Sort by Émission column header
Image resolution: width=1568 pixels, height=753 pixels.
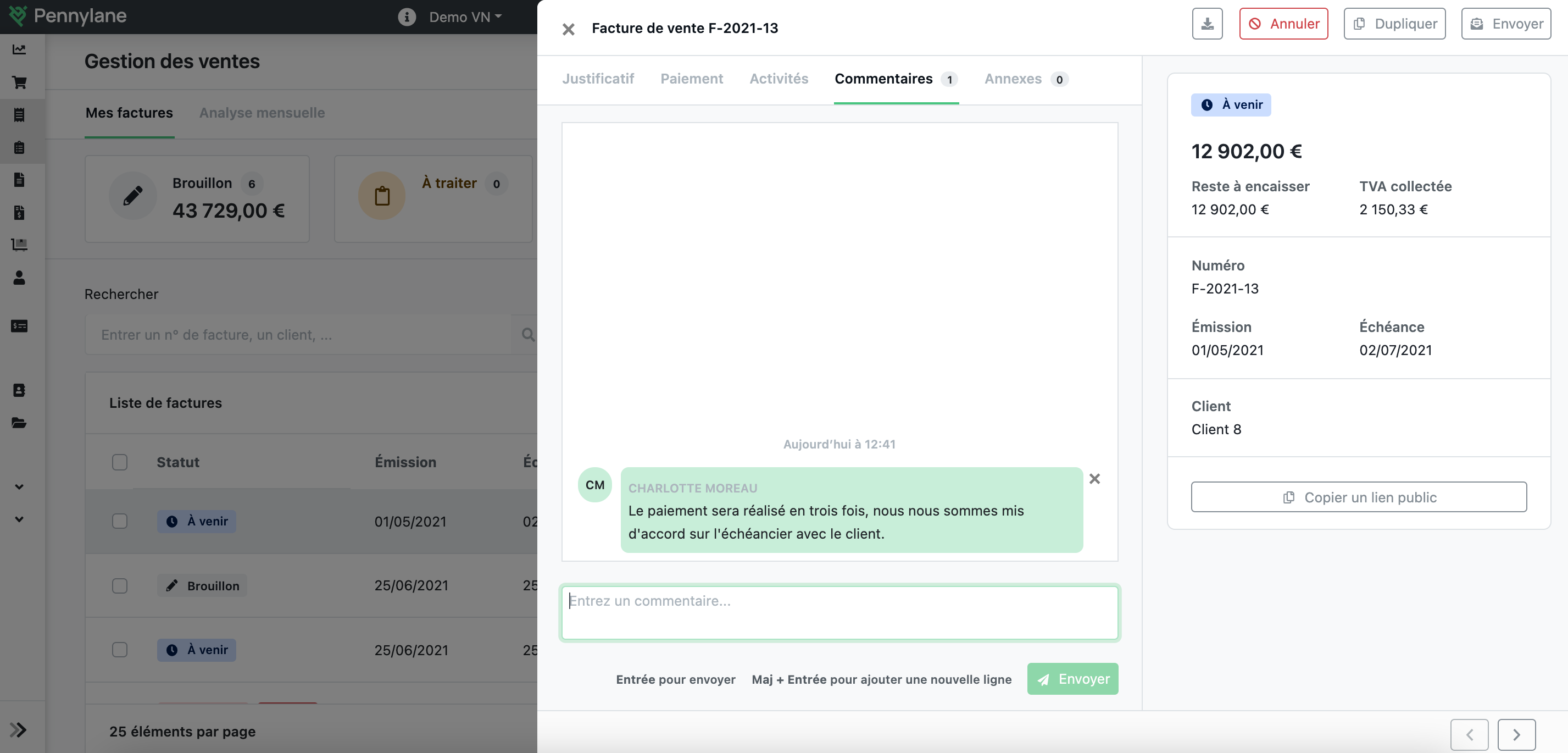tap(405, 462)
